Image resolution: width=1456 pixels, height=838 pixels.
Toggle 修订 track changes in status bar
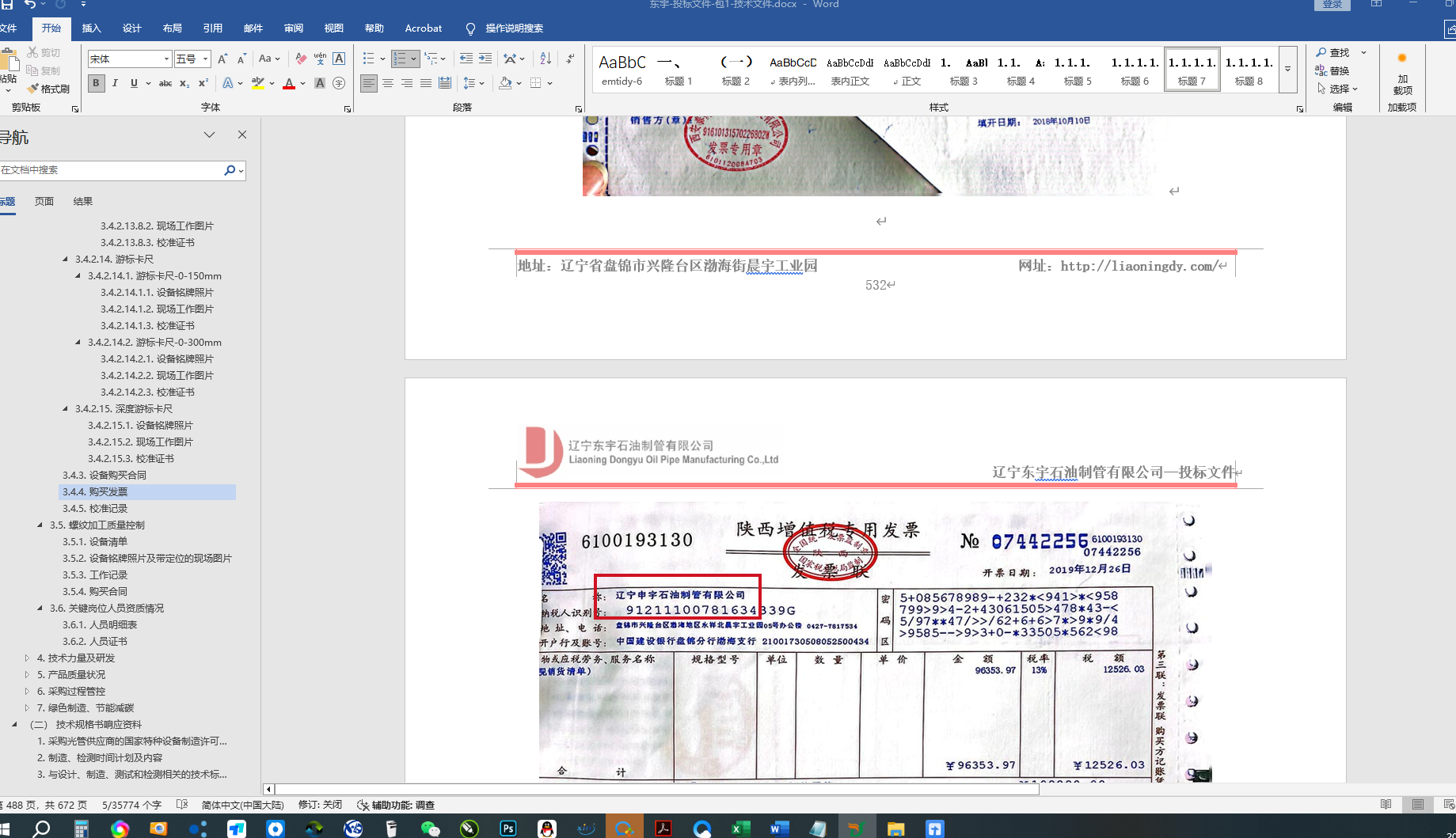coord(320,805)
